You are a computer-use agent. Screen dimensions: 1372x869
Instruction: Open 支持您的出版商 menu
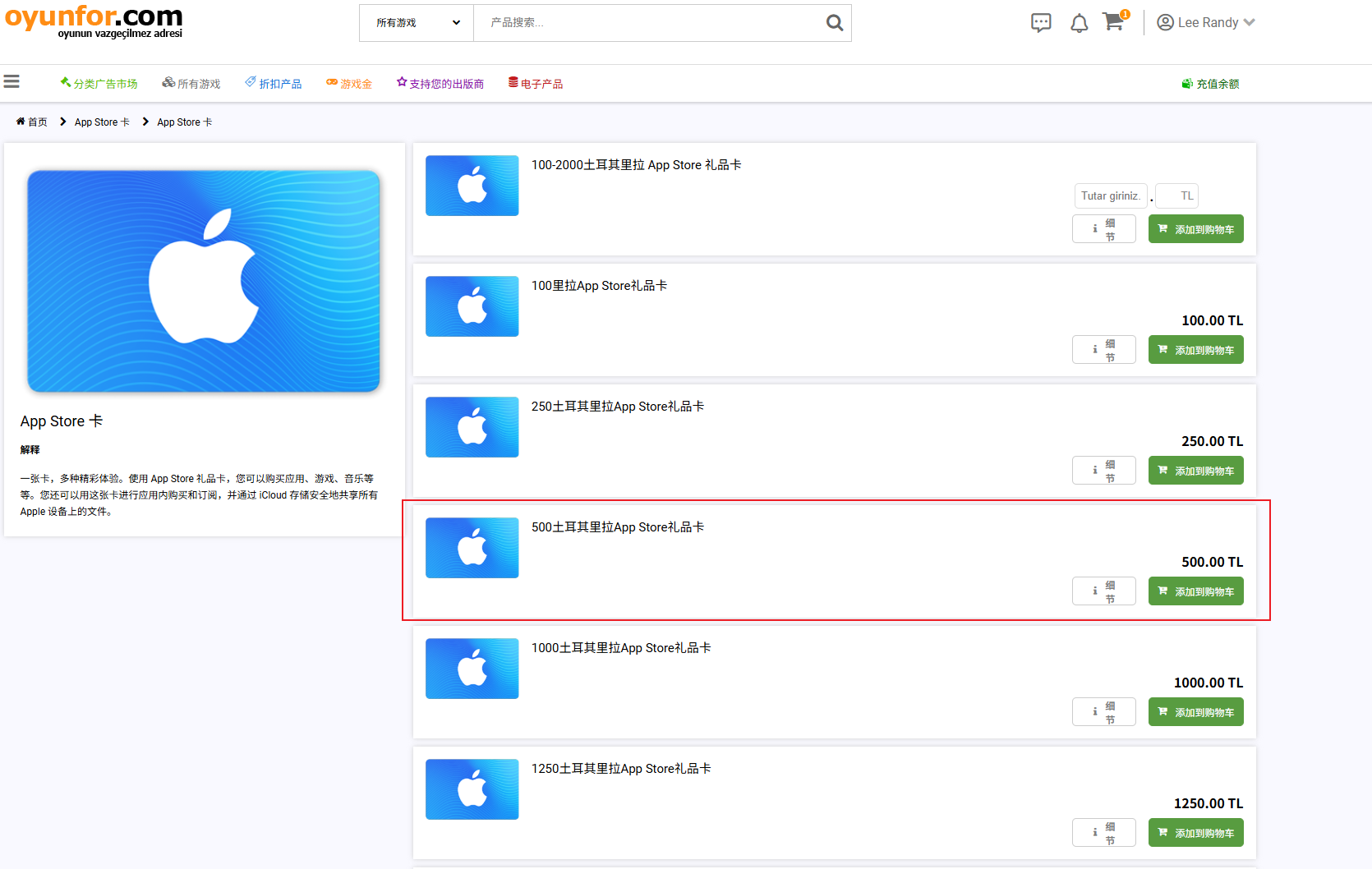coord(440,84)
